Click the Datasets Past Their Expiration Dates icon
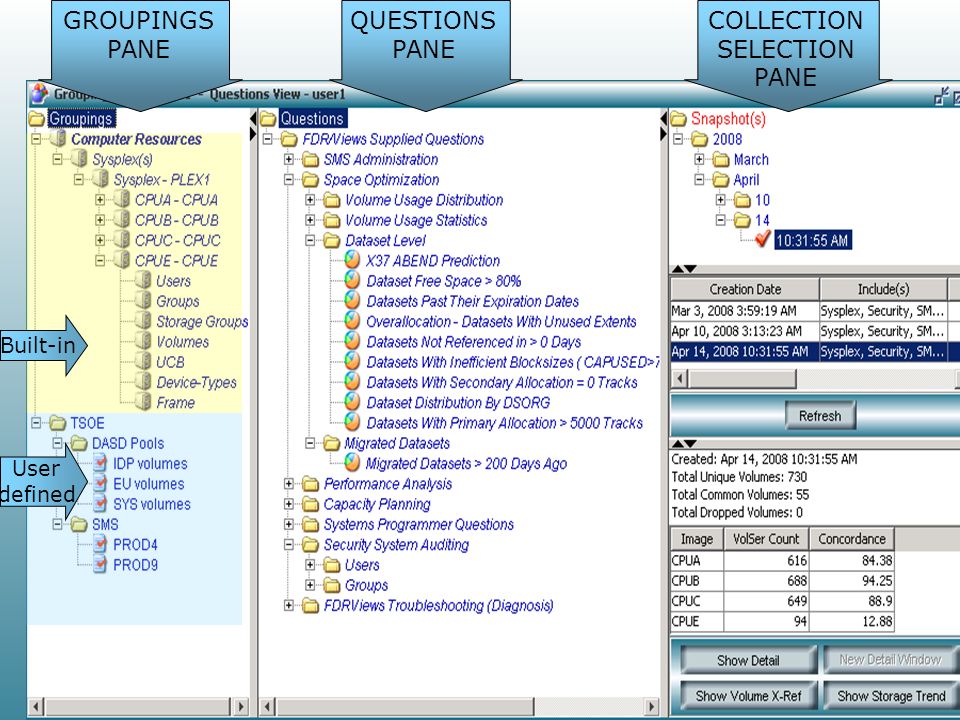The width and height of the screenshot is (960, 720). 352,301
